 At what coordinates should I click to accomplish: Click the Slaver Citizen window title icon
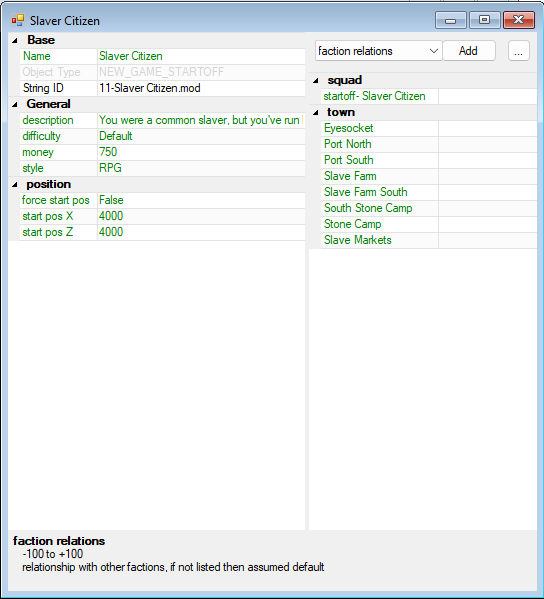(x=18, y=21)
